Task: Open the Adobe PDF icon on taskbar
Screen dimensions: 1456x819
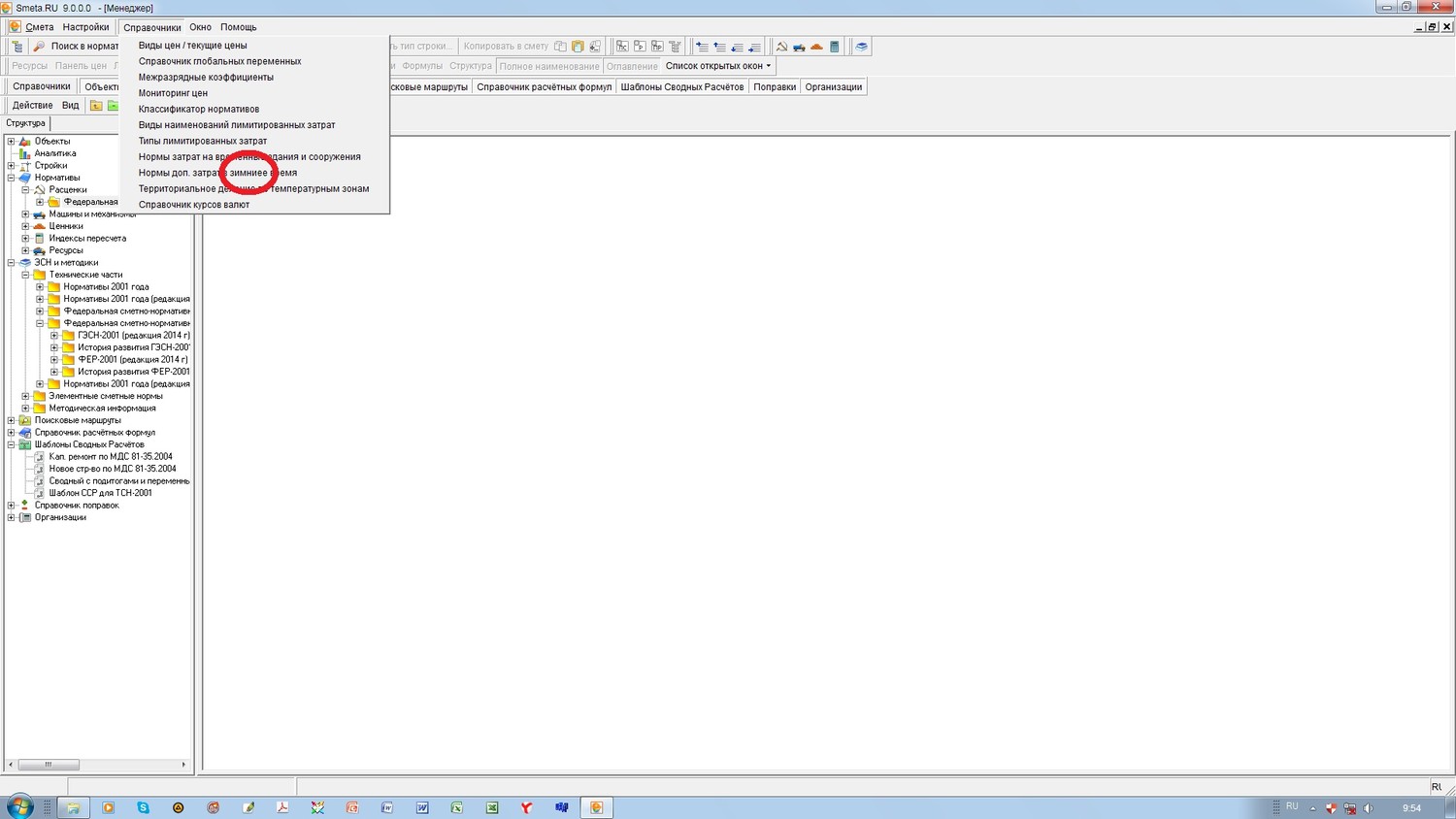Action: pos(282,807)
